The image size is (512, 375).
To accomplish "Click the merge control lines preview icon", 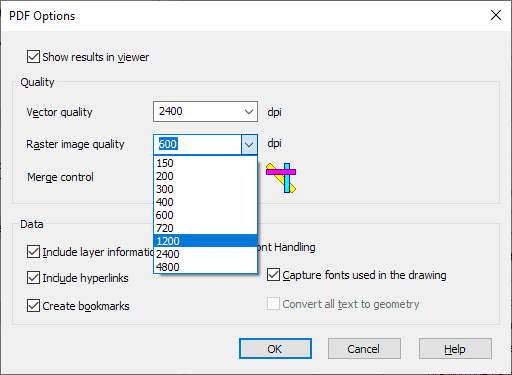I will [x=281, y=178].
